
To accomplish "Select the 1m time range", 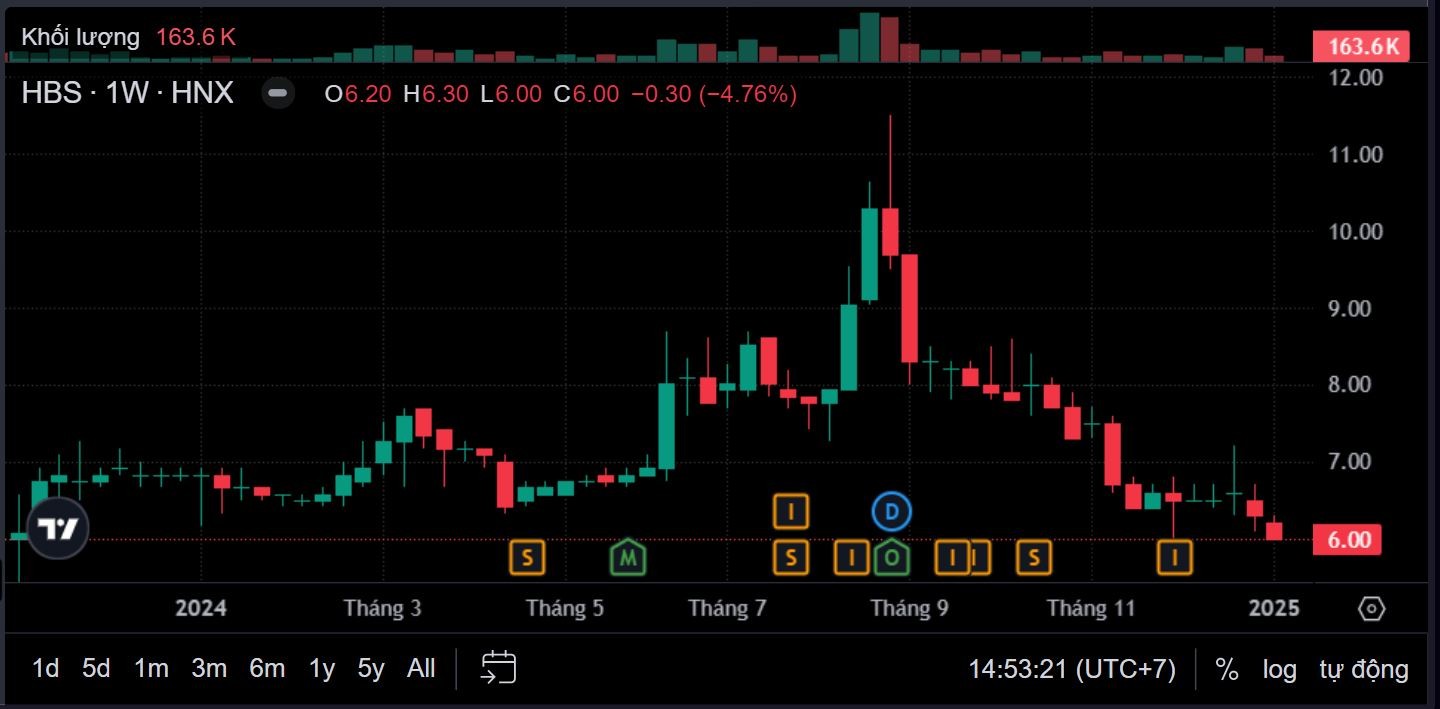I will click(x=151, y=668).
